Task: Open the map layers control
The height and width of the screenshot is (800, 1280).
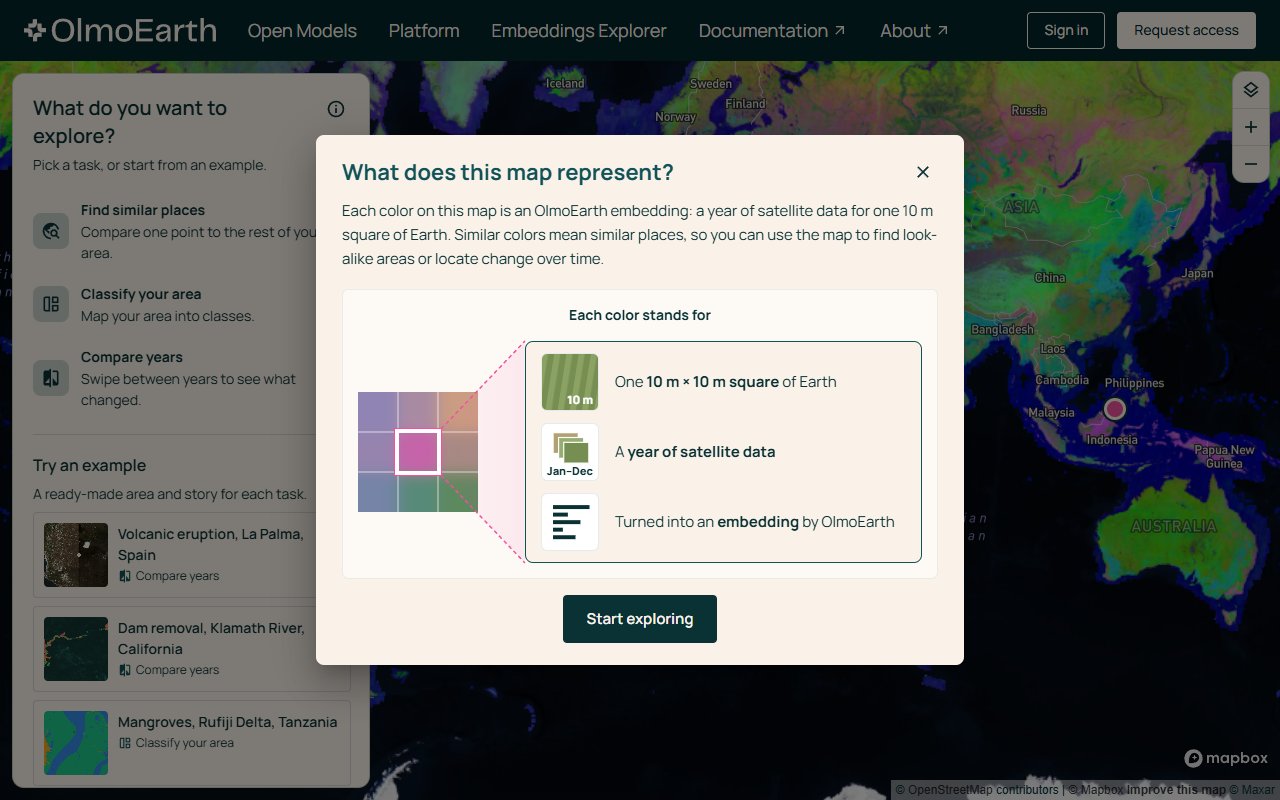Action: coord(1251,90)
